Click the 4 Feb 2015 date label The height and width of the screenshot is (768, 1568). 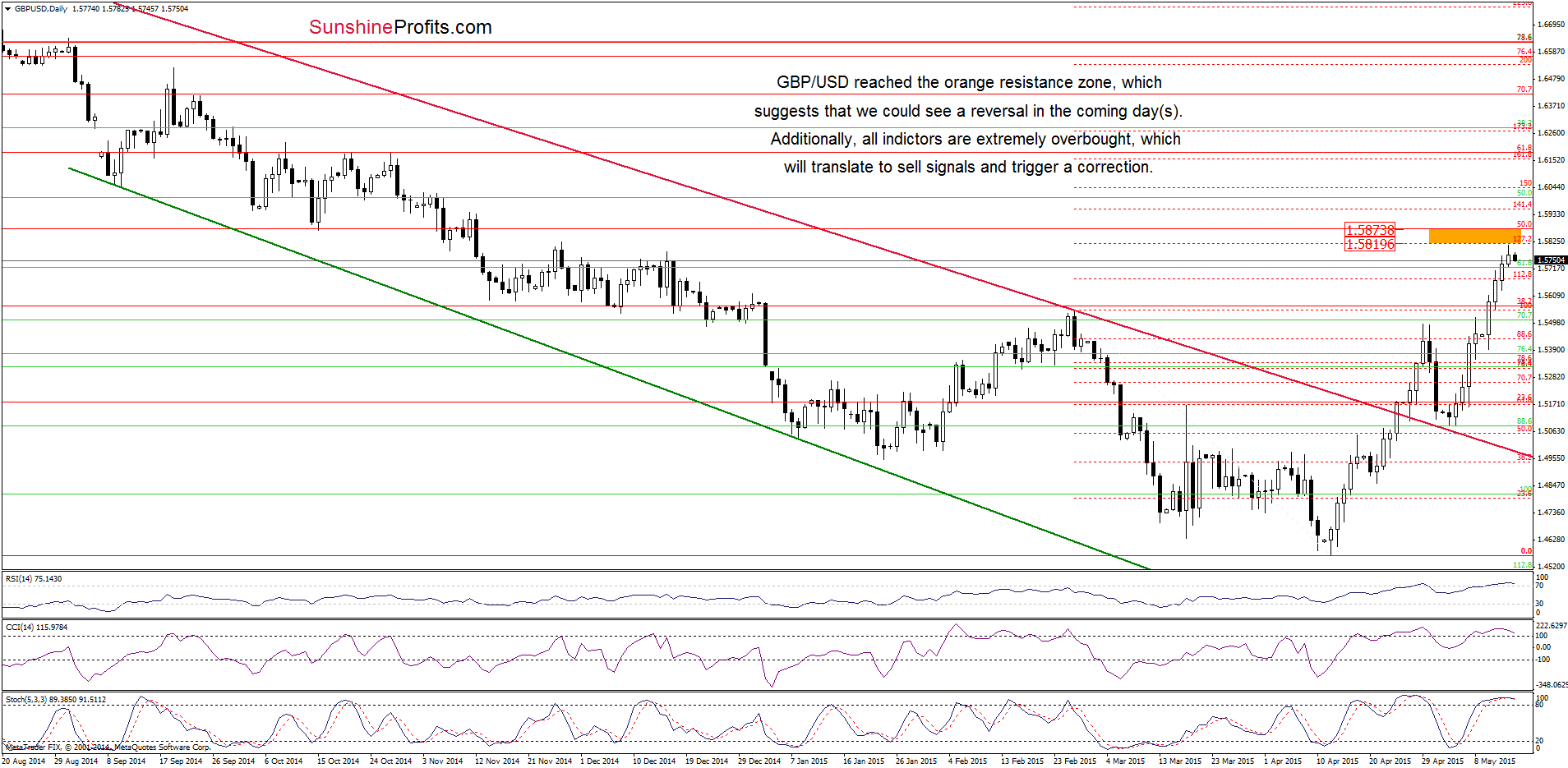[967, 761]
